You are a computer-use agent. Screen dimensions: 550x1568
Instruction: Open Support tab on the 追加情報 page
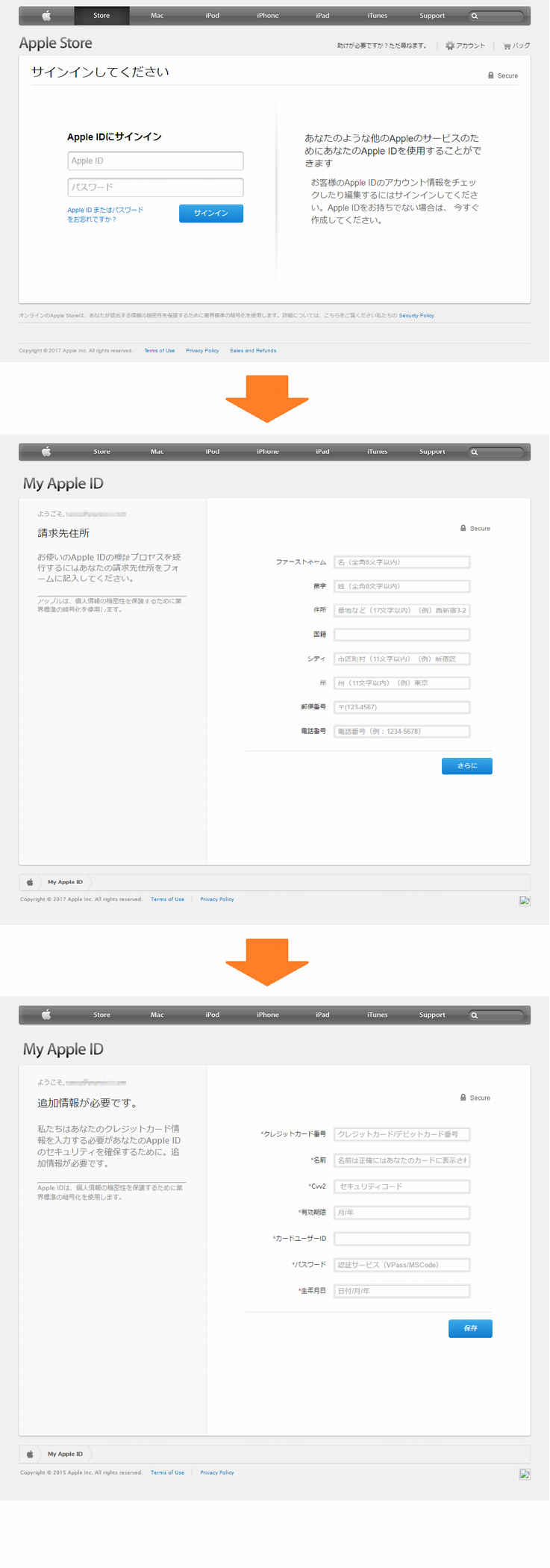(432, 1015)
